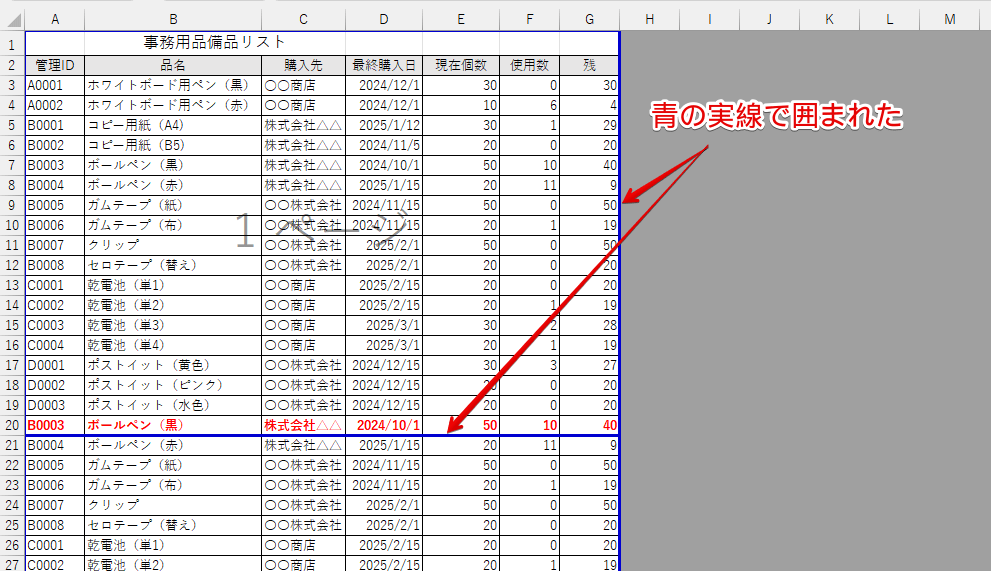Select row 27 header
991x571 pixels.
click(x=12, y=564)
